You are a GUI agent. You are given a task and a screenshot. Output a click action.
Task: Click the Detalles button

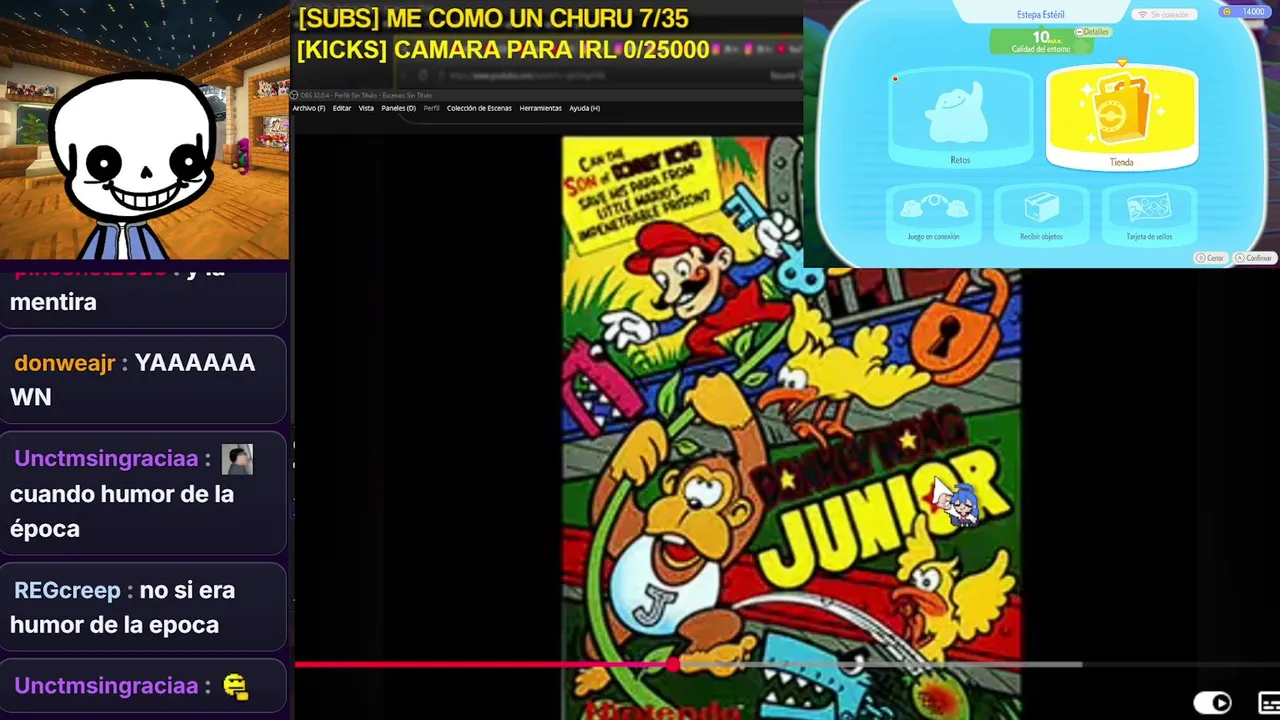coord(1093,32)
